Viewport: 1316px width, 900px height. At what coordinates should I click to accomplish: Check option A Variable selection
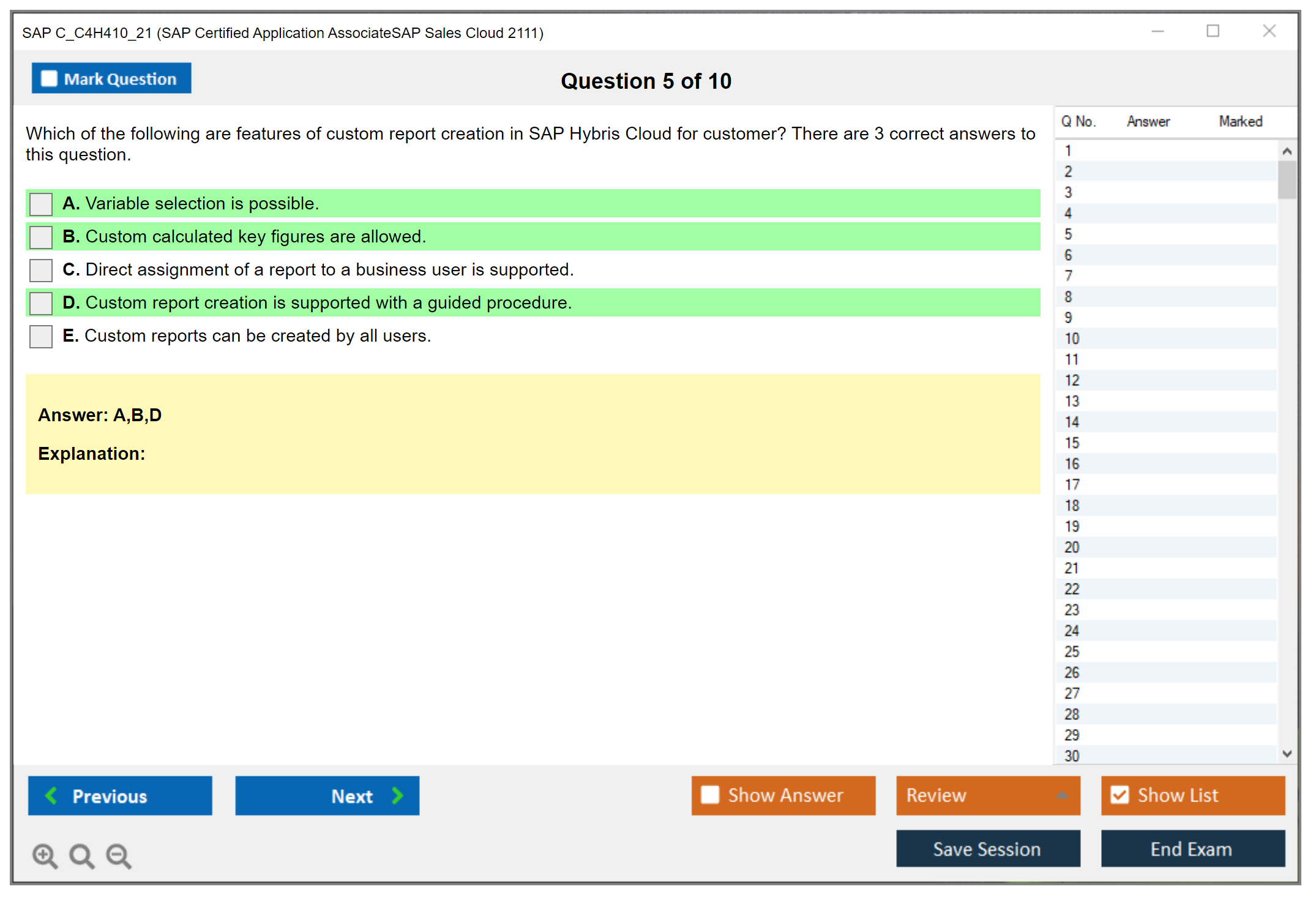click(41, 204)
